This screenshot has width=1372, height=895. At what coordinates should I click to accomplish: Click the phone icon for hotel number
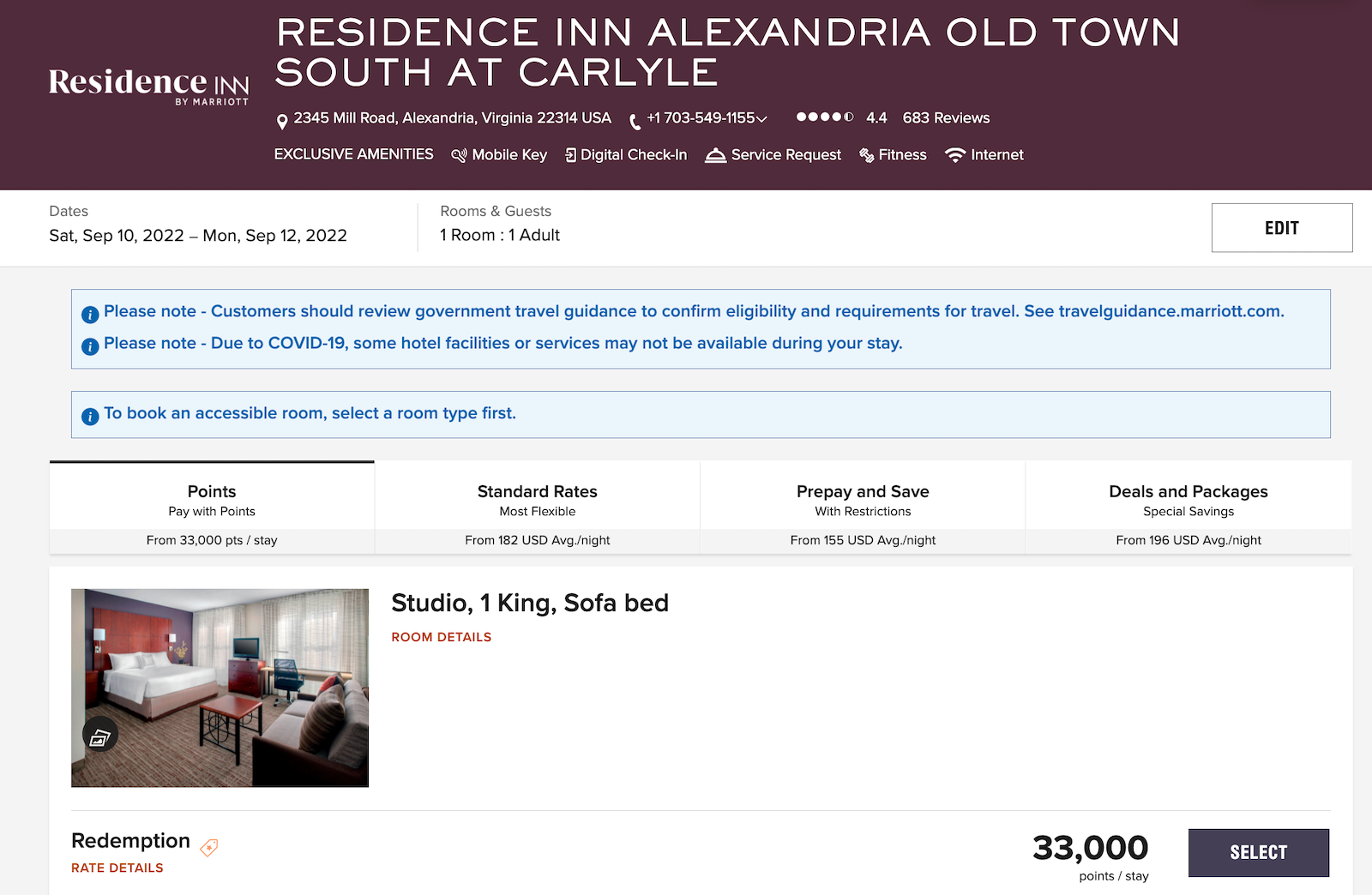point(635,119)
